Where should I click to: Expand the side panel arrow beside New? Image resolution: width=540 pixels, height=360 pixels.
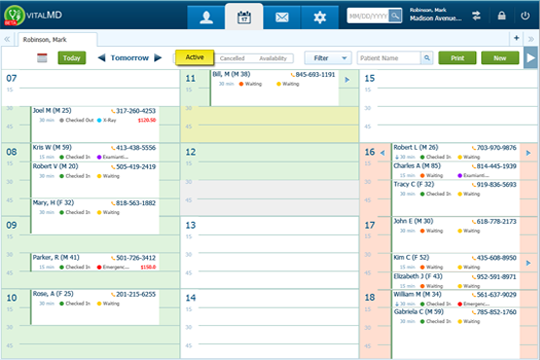531,58
